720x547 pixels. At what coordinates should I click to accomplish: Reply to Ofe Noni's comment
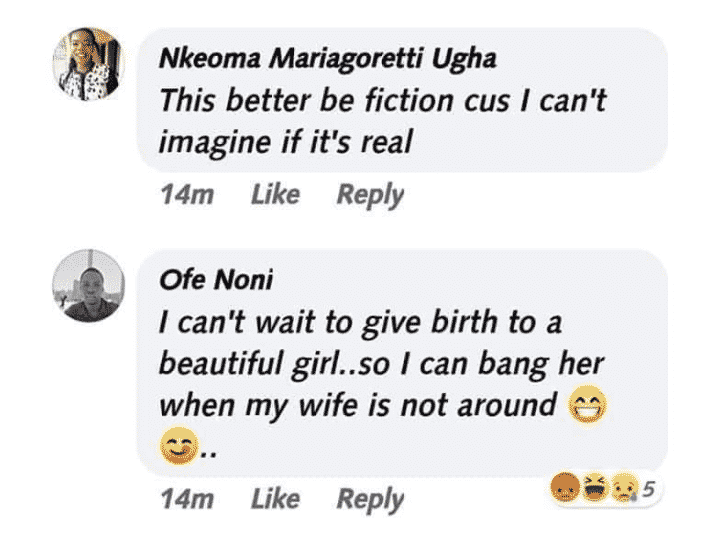369,498
